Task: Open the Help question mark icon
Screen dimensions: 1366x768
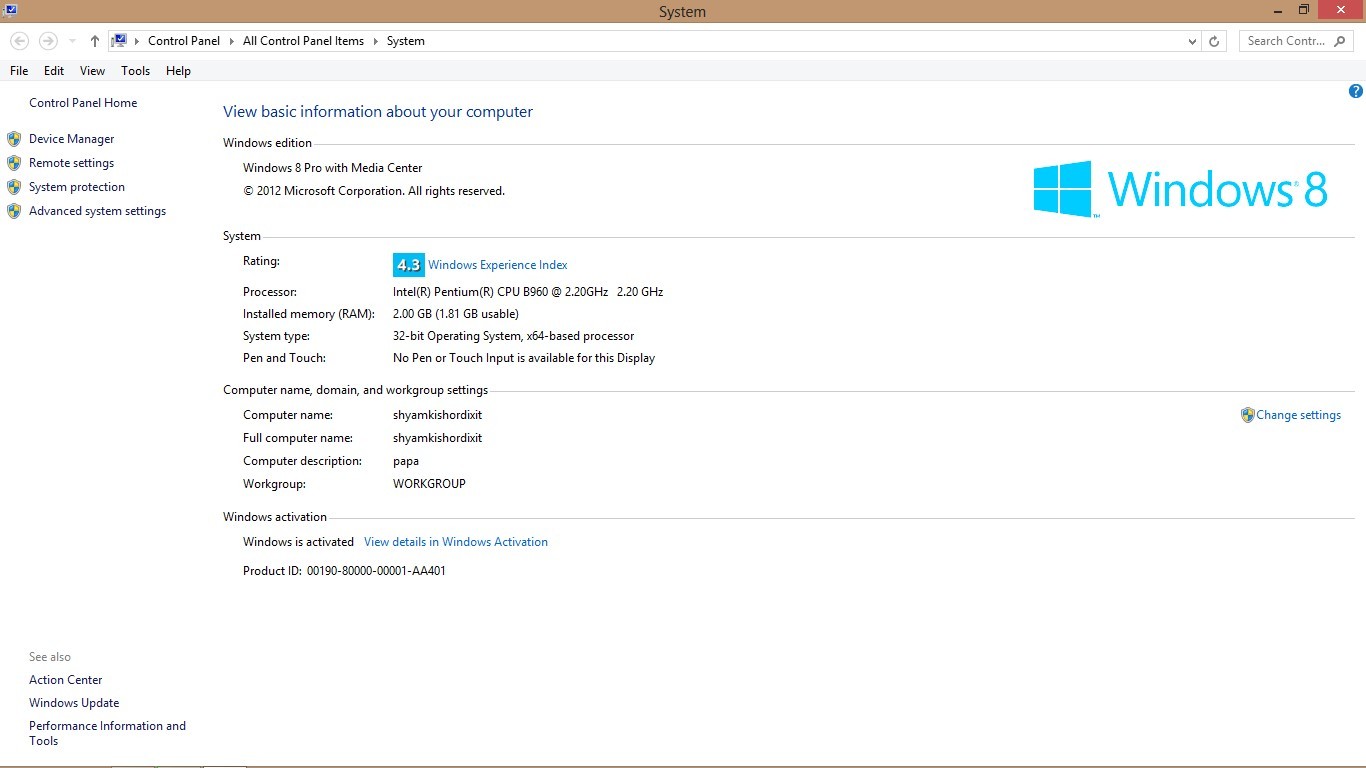Action: click(1356, 91)
